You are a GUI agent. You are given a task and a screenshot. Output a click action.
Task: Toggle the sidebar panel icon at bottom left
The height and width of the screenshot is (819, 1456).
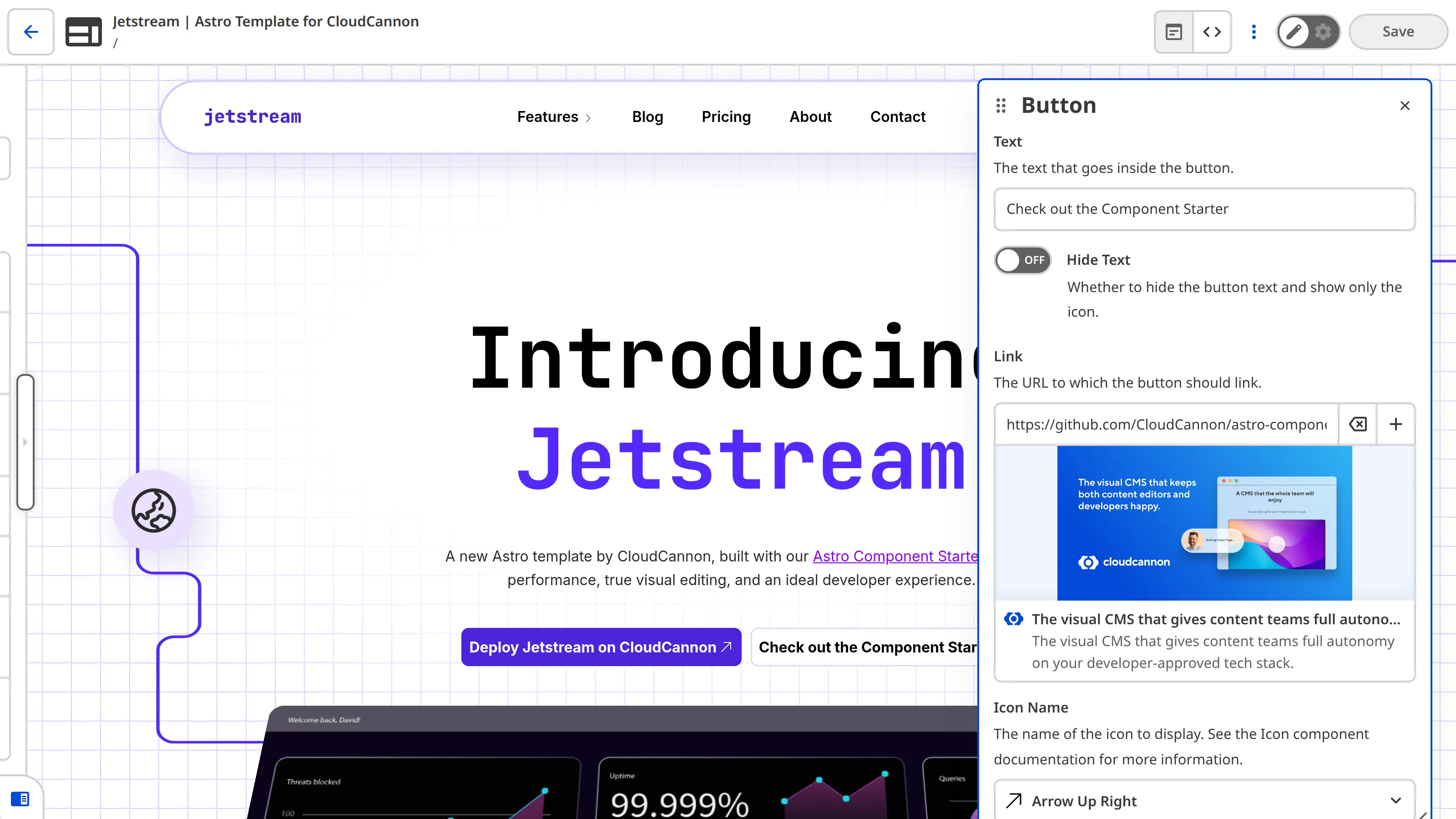pyautogui.click(x=20, y=799)
